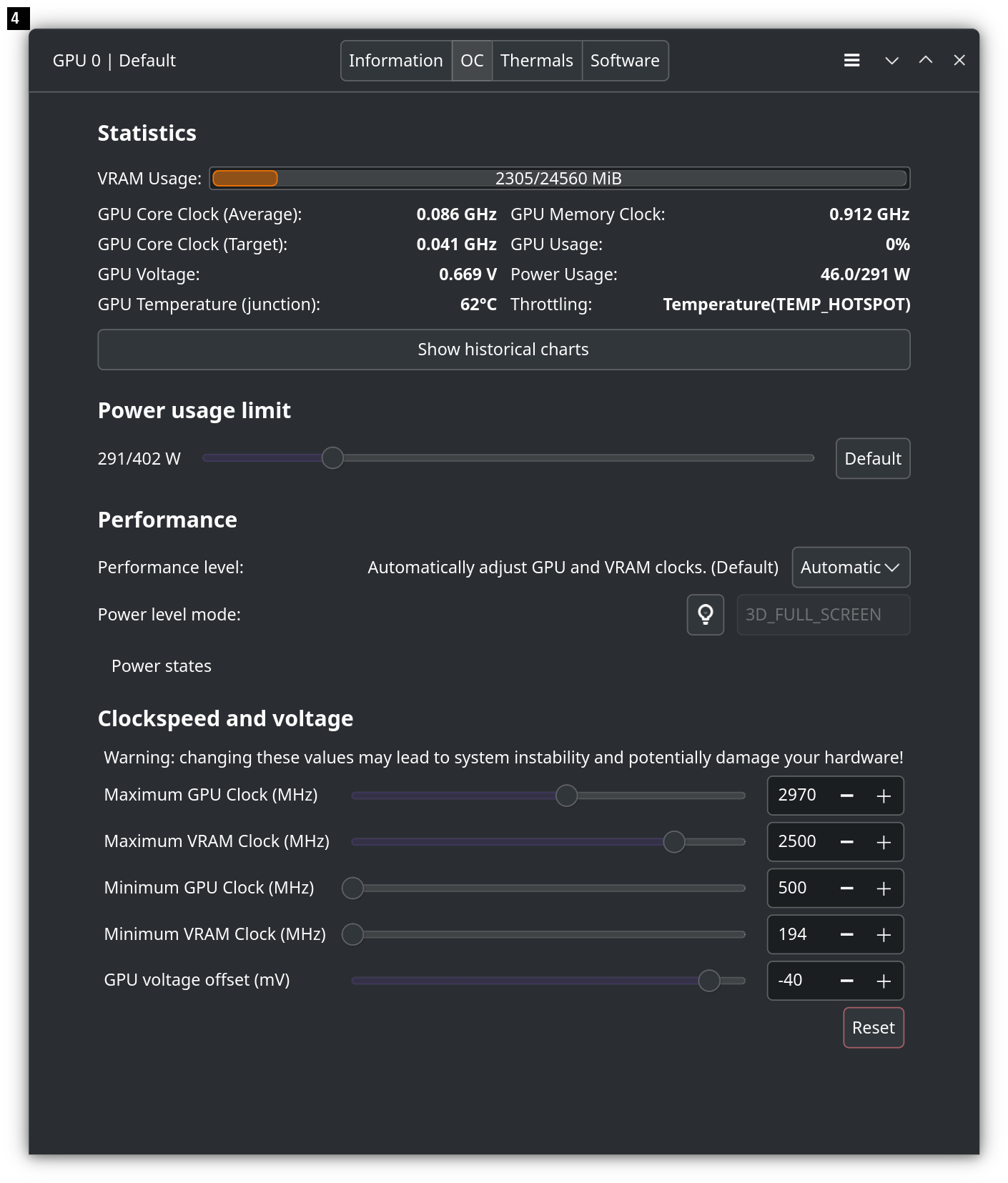Click the Maximum VRAM Clock value field
The height and width of the screenshot is (1183, 1008).
click(798, 842)
